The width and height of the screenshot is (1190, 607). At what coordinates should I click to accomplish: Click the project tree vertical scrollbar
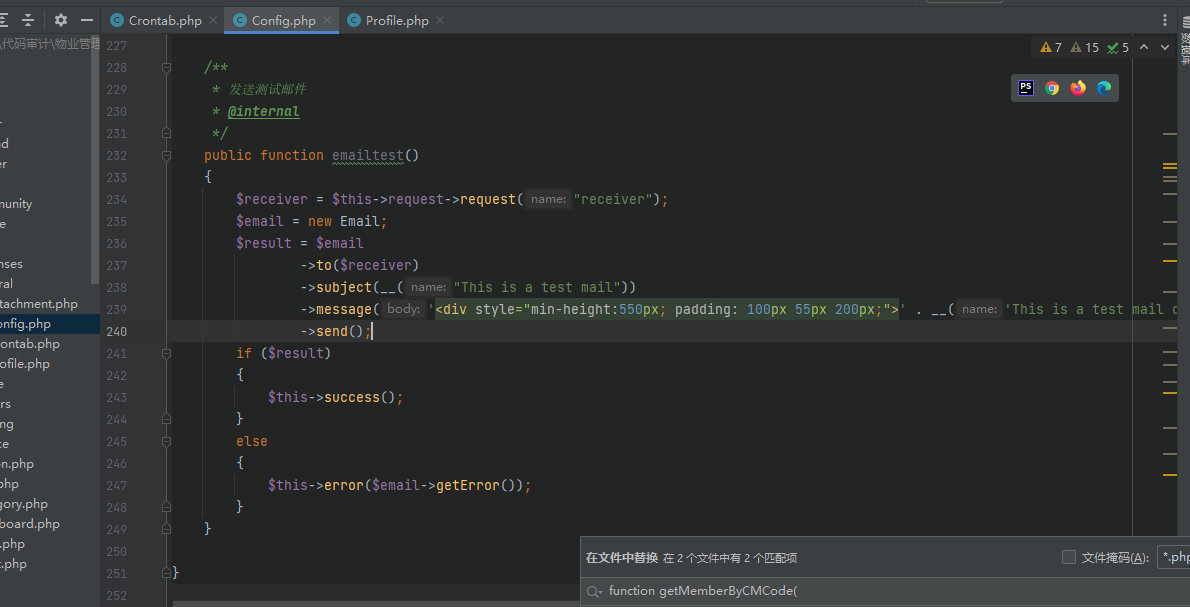coord(95,159)
